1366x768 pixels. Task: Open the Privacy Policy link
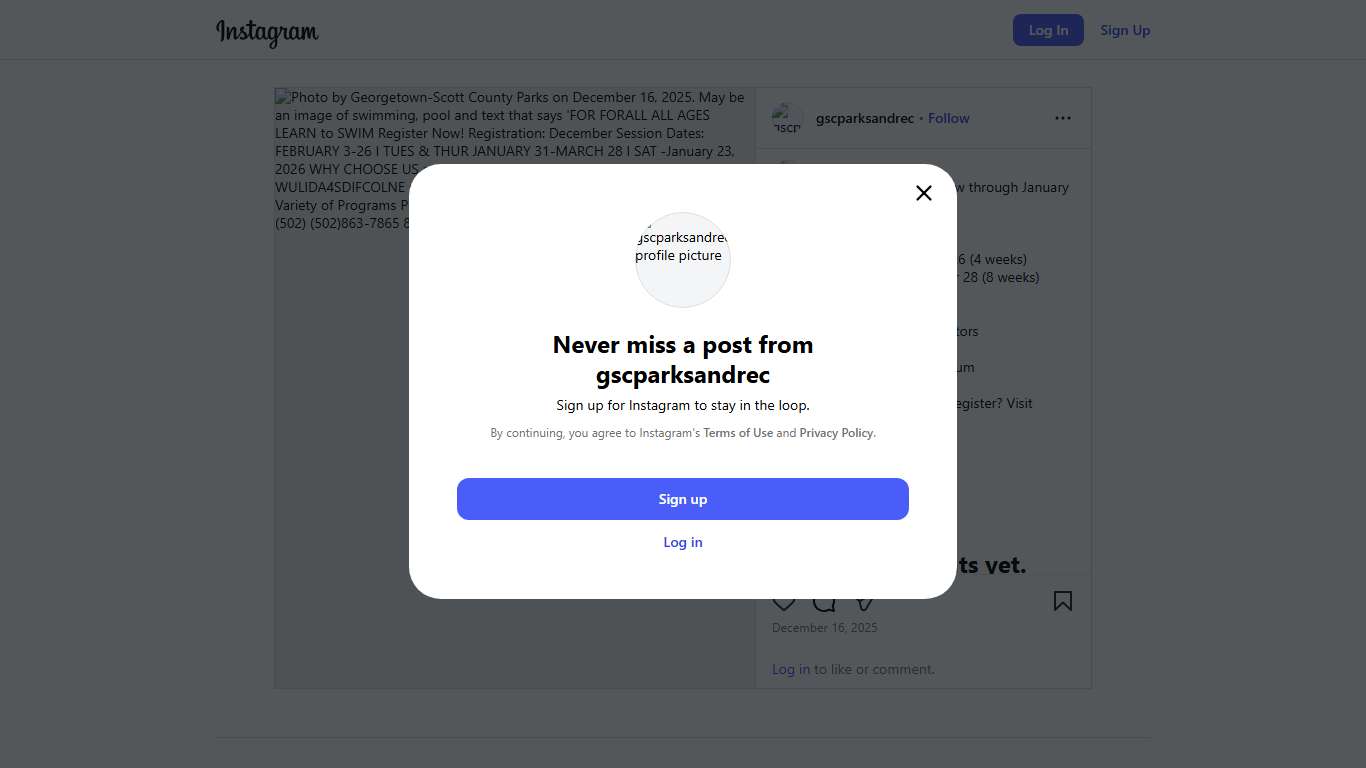coord(836,433)
